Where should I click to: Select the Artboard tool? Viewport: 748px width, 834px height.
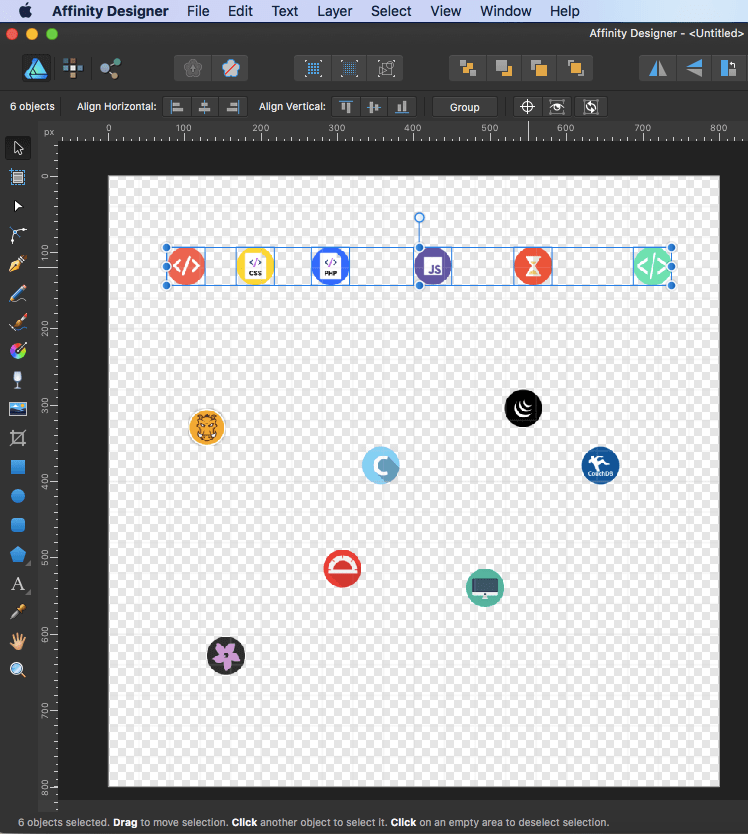(x=18, y=177)
